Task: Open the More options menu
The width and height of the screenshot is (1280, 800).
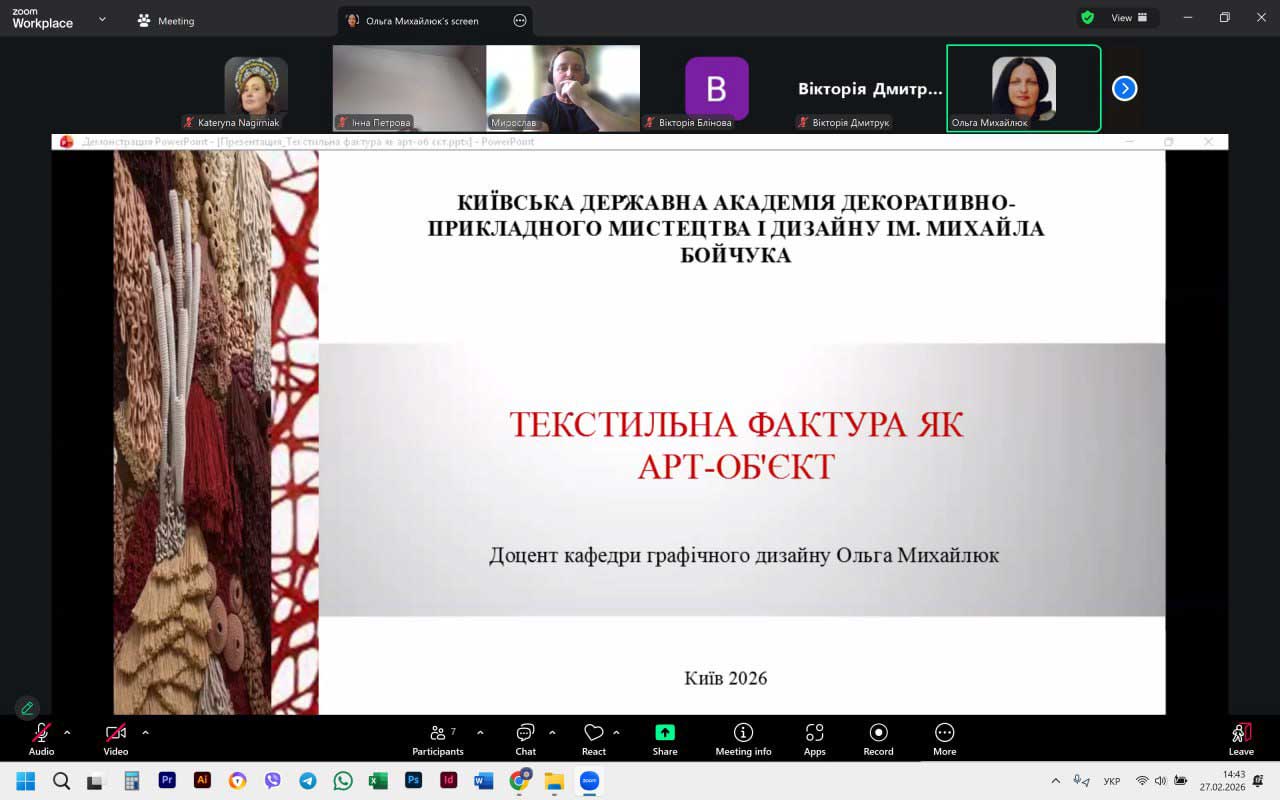Action: point(944,740)
